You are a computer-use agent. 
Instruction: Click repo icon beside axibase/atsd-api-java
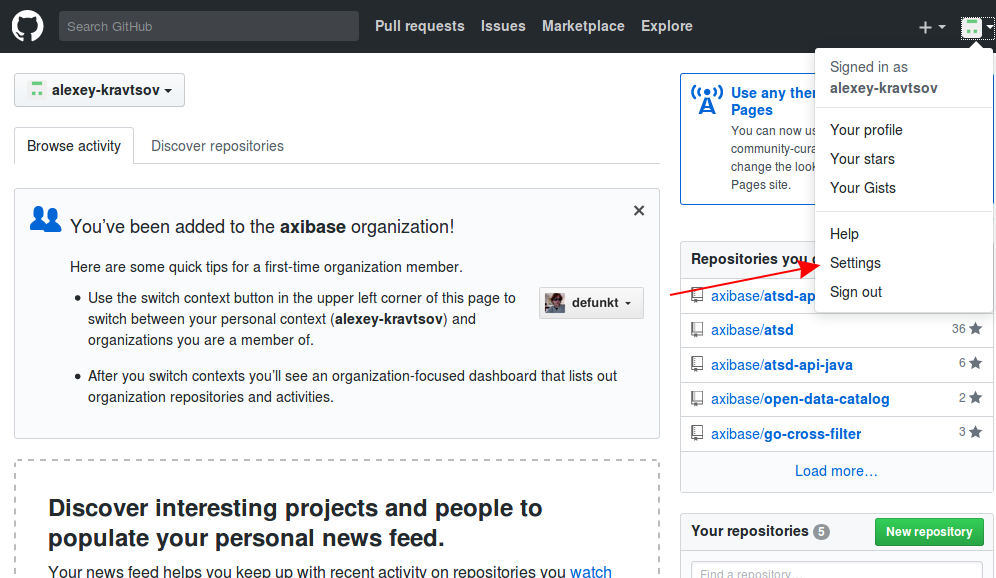click(x=697, y=364)
